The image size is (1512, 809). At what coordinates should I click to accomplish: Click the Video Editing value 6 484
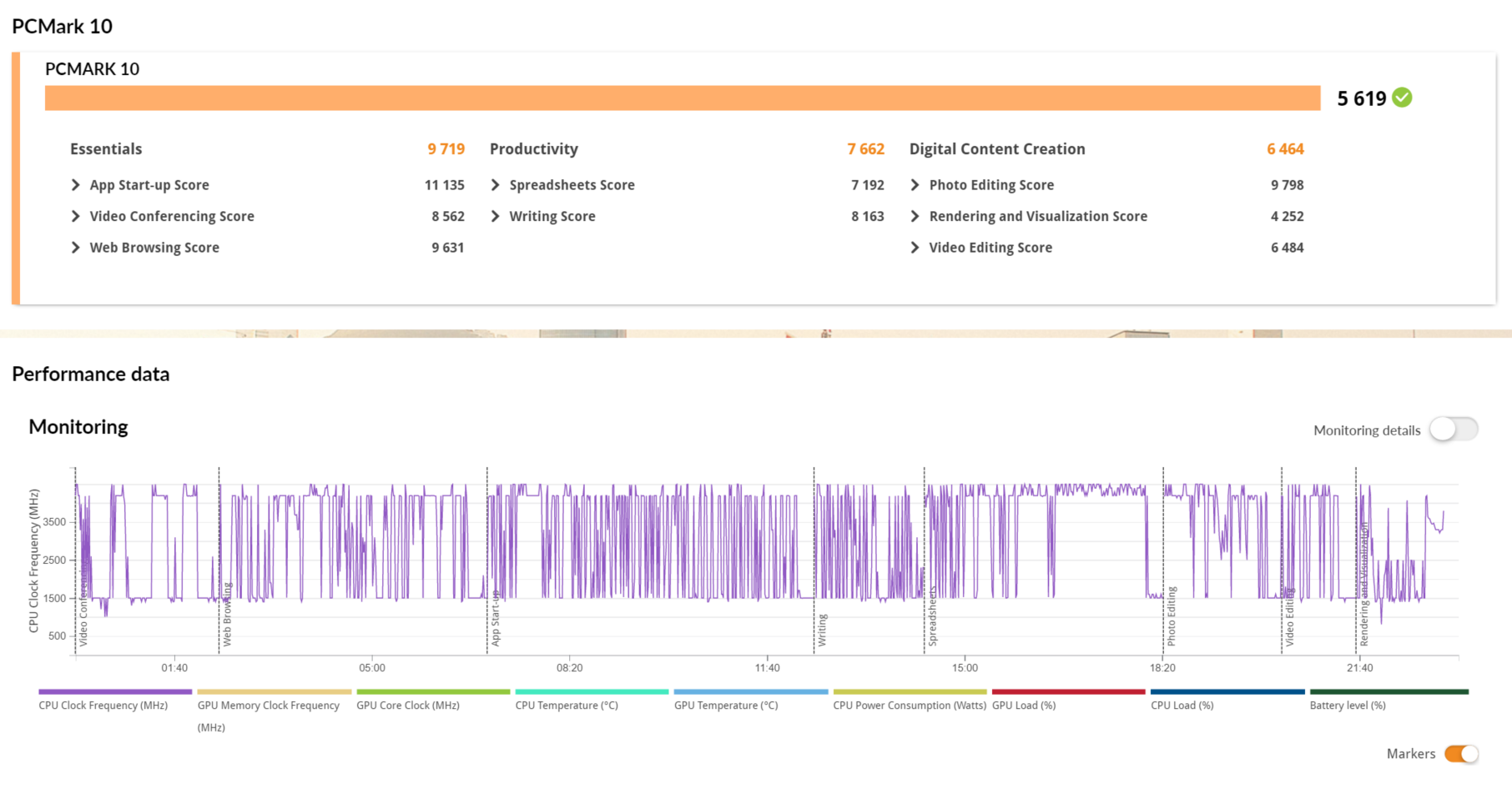pos(1288,248)
